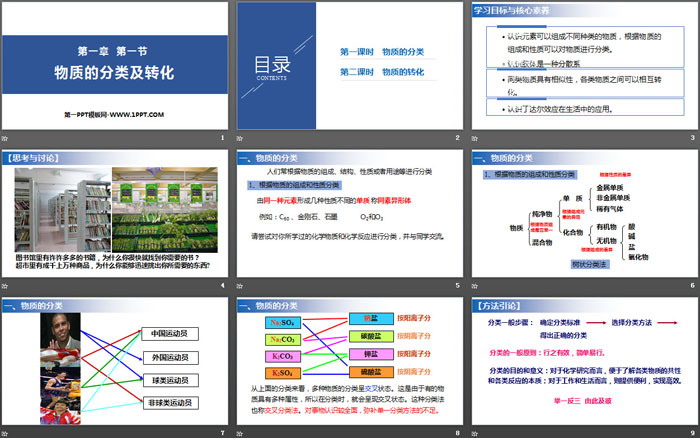Click the animation star icon under slide 4

5,286
